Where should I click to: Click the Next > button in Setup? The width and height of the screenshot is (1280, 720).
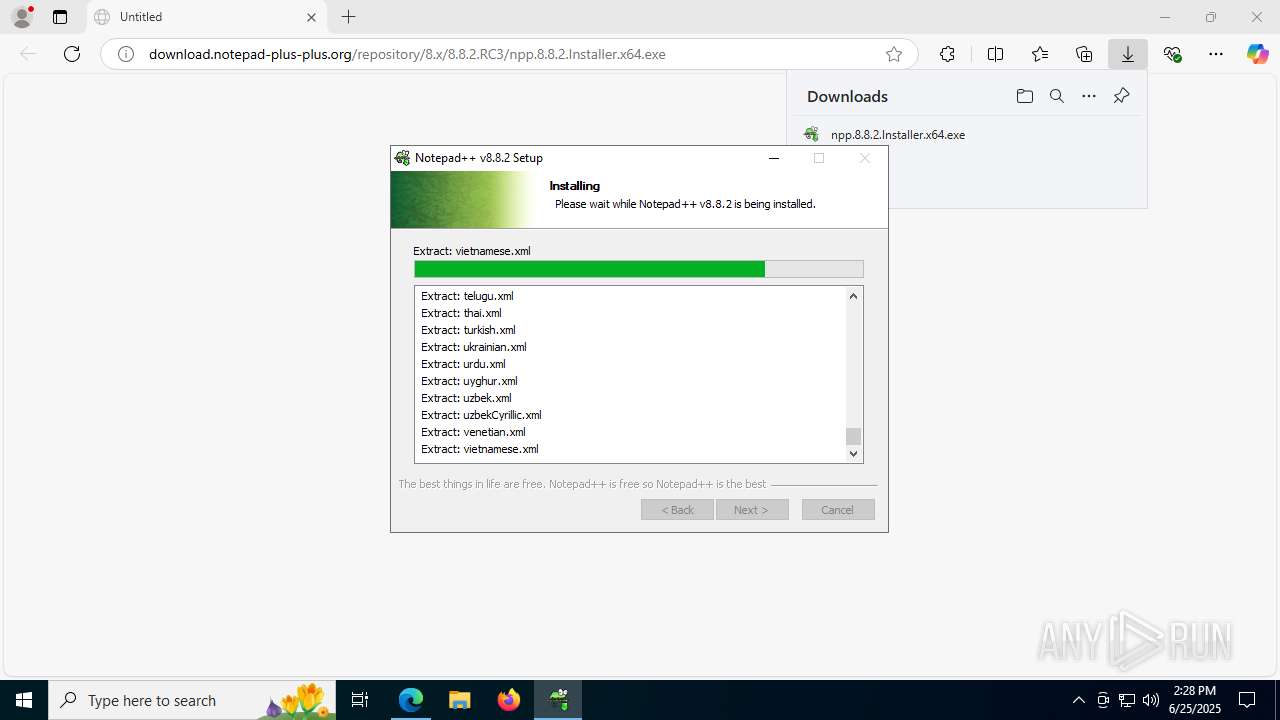point(752,510)
